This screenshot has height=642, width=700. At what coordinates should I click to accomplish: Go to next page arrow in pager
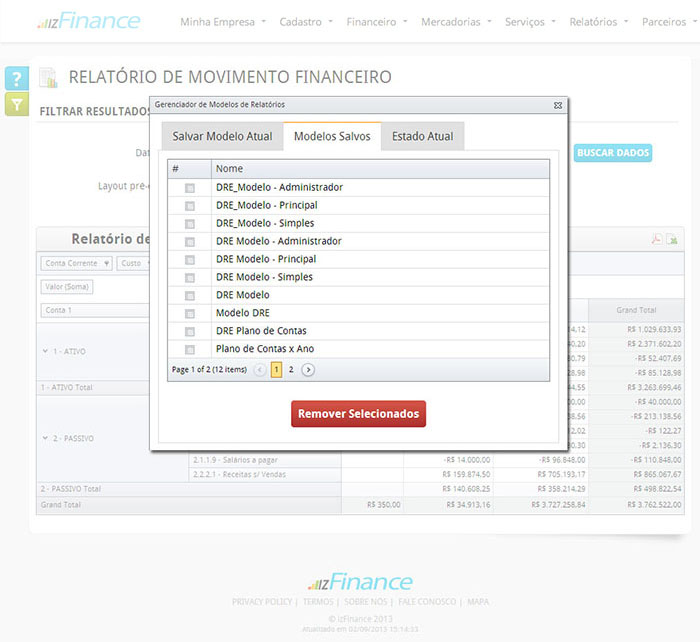[x=308, y=370]
